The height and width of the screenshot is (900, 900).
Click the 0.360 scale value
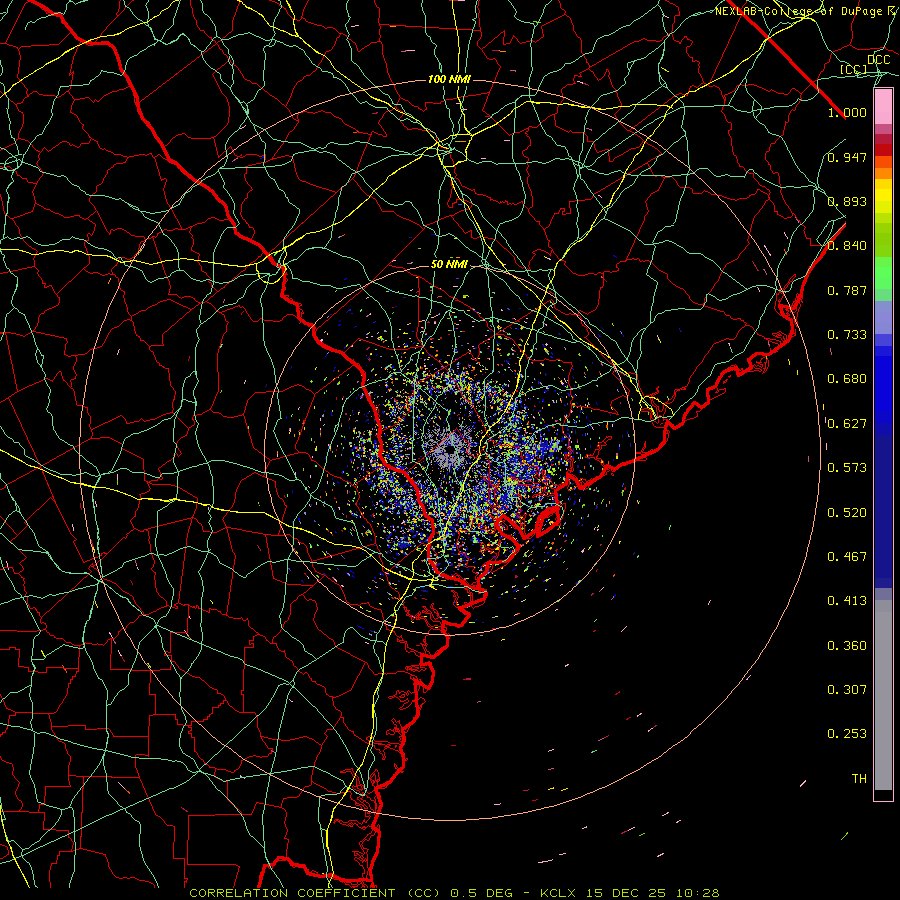click(847, 646)
